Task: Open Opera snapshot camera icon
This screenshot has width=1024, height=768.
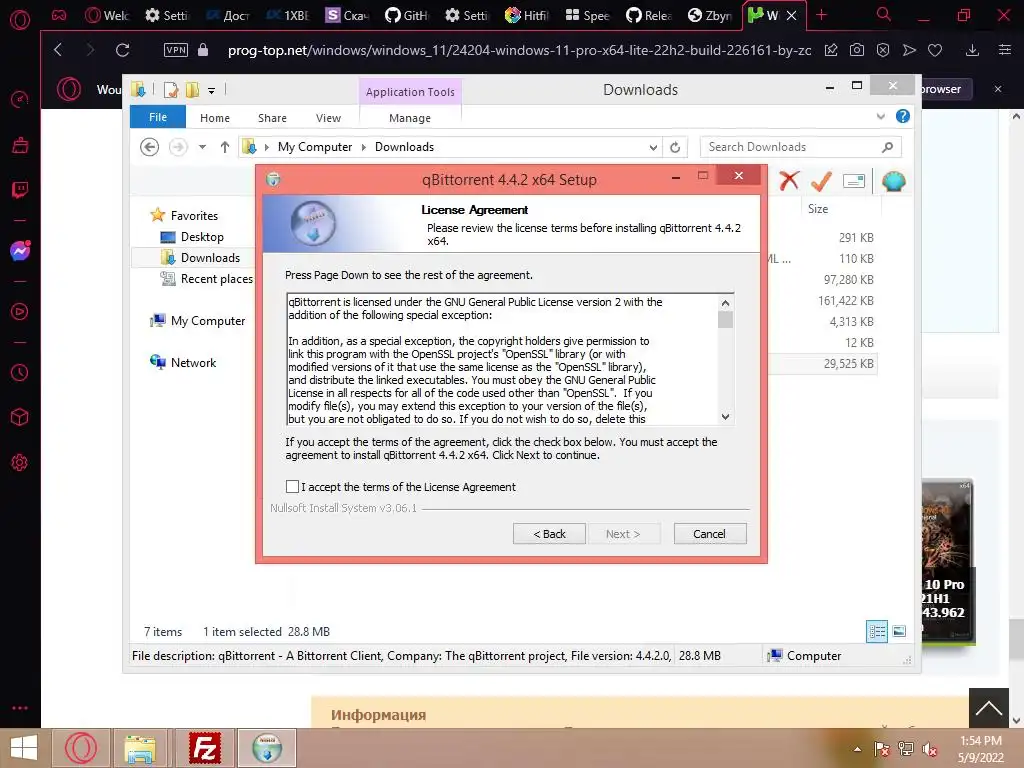Action: click(857, 50)
